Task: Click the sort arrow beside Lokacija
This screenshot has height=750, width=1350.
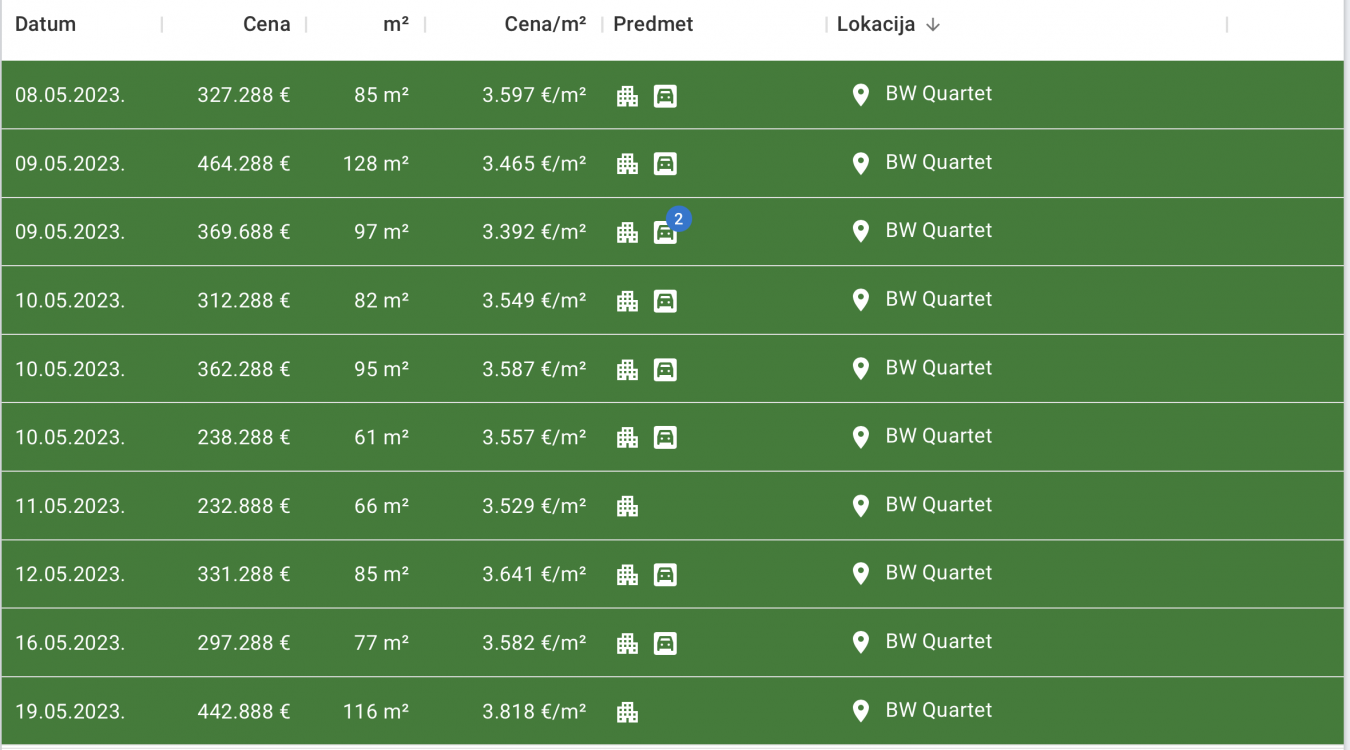Action: (x=933, y=25)
